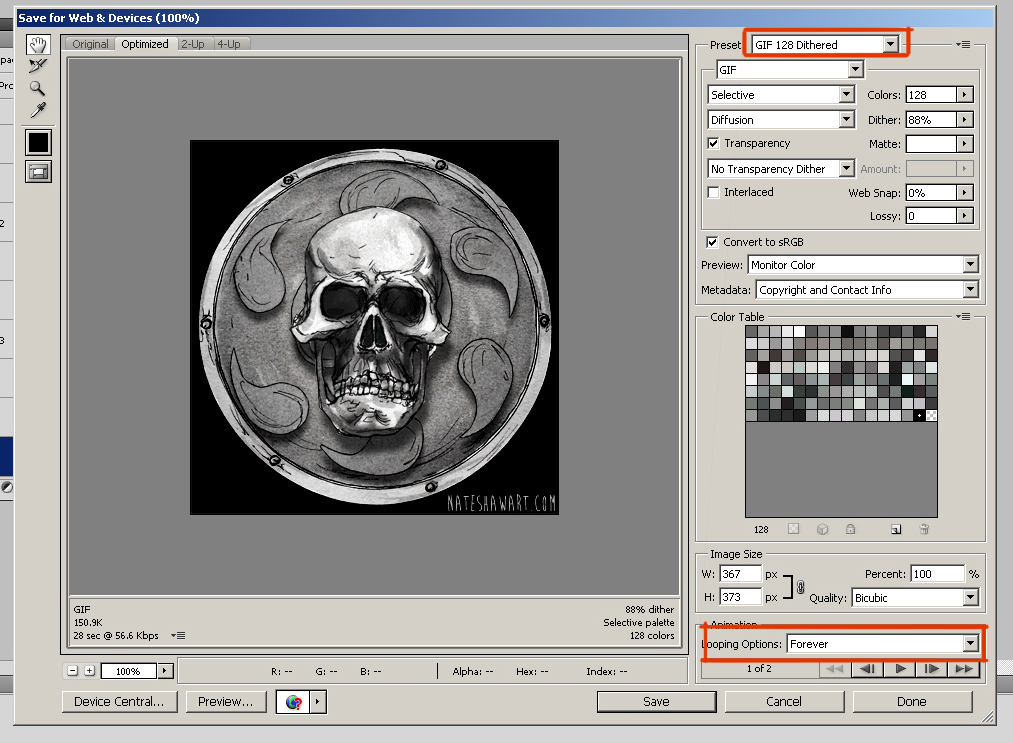Select the Eyedropper tool

coord(38,110)
